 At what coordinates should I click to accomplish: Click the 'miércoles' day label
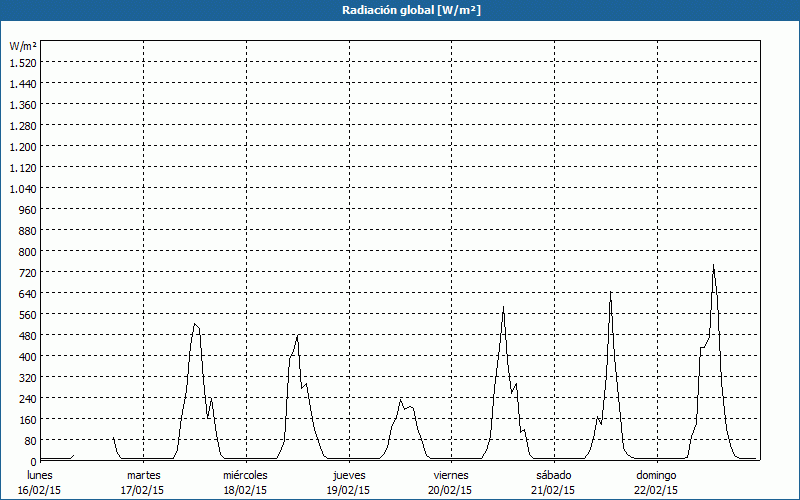tap(245, 475)
